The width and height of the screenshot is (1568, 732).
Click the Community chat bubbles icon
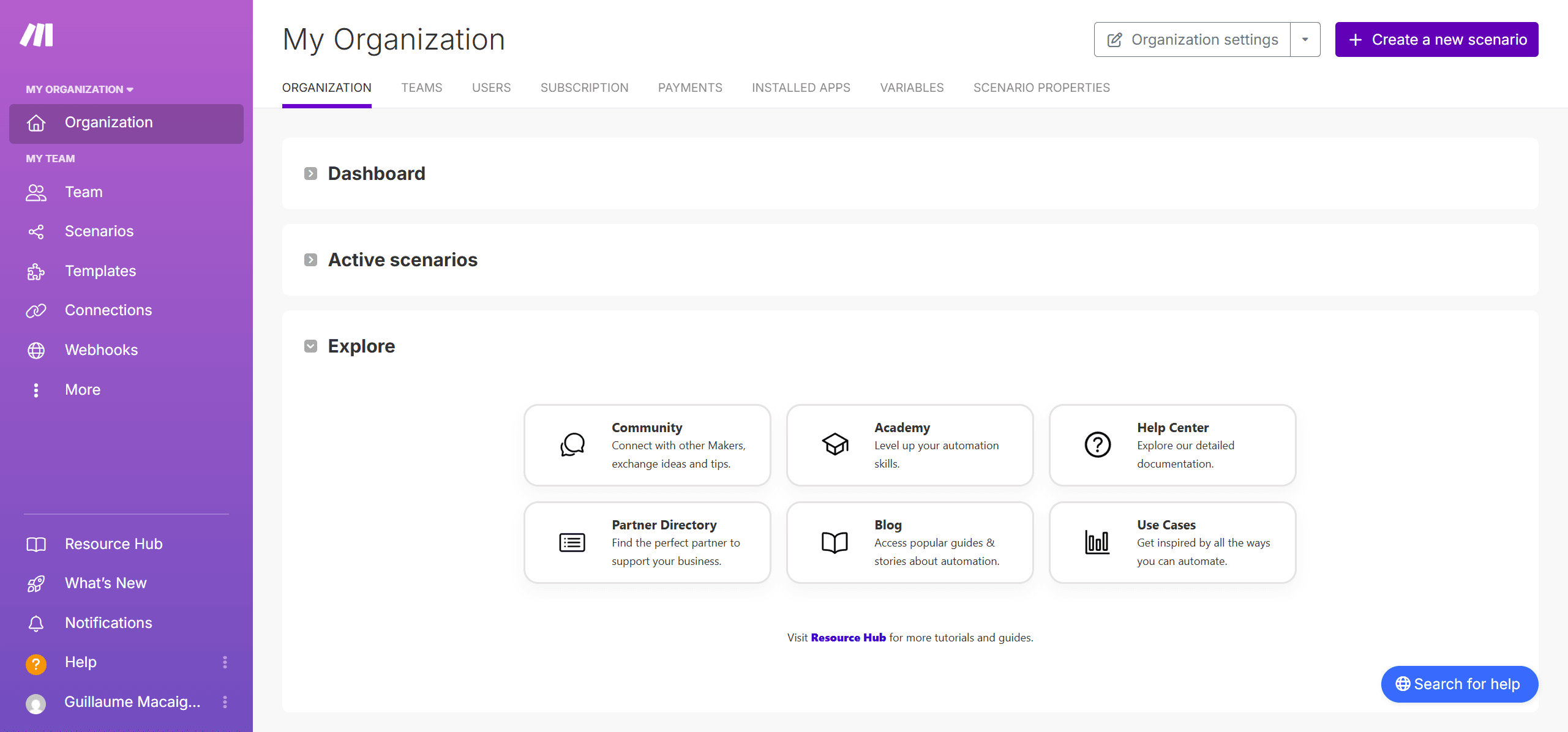[x=572, y=445]
